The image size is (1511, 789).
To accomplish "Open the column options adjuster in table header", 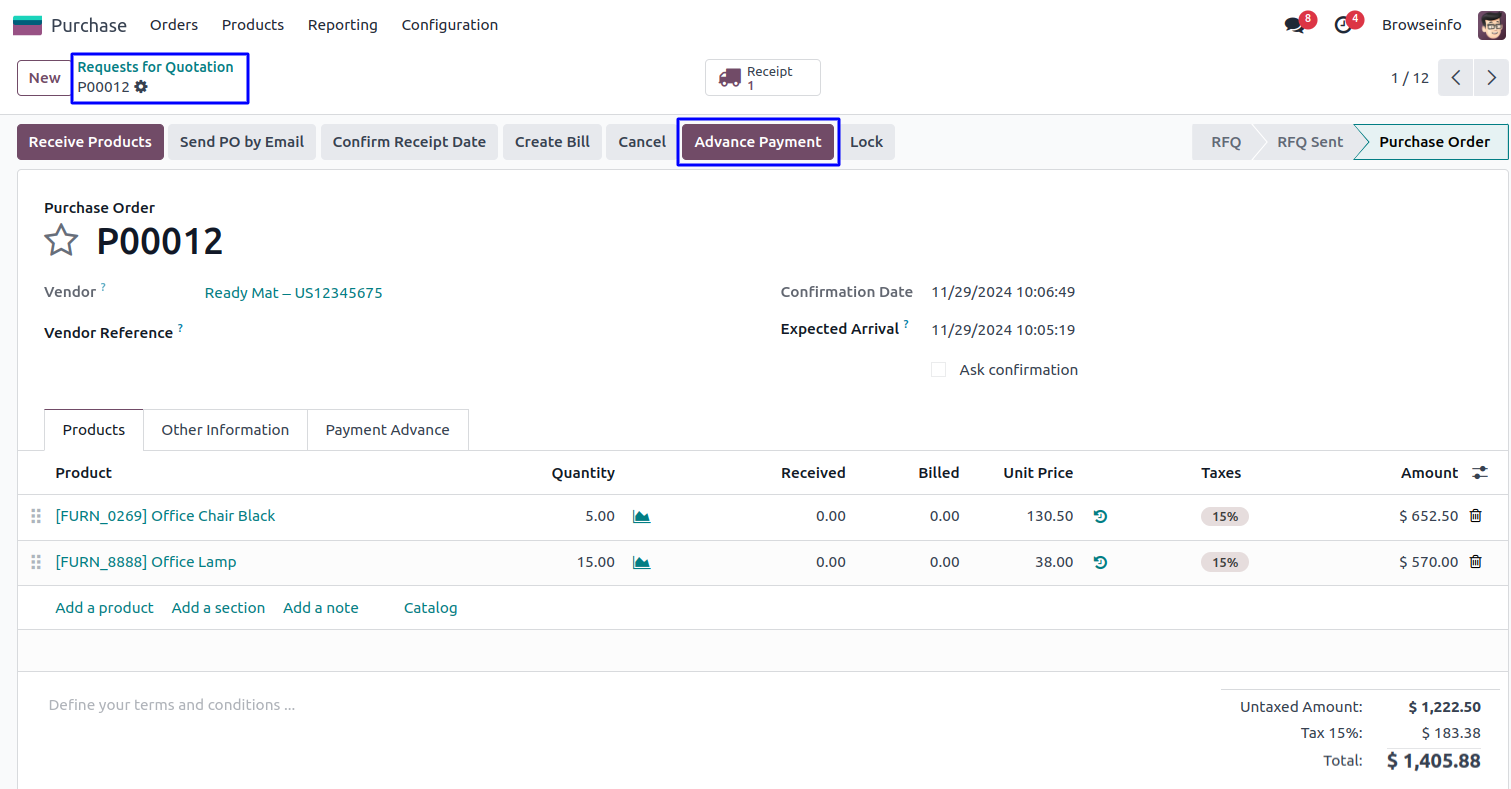I will tap(1480, 473).
